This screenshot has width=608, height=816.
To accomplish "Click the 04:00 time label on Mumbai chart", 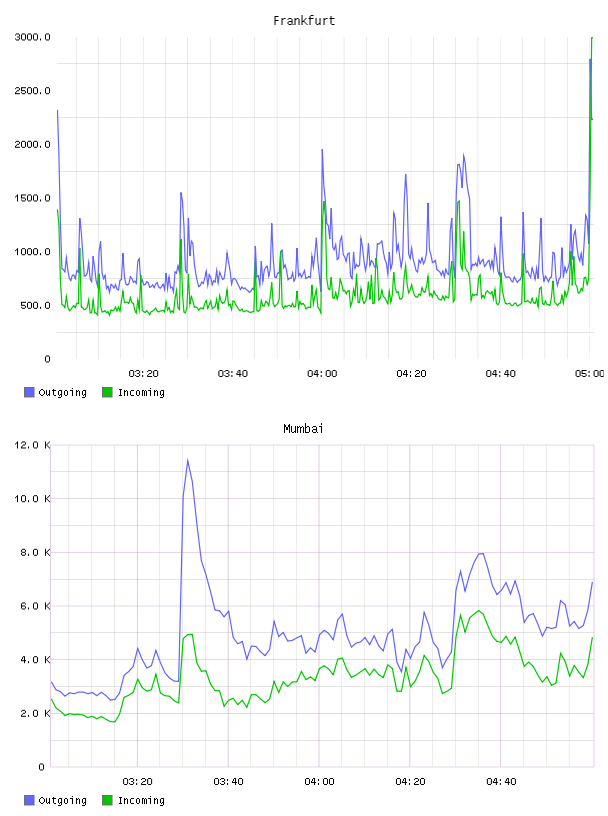I will coord(320,782).
